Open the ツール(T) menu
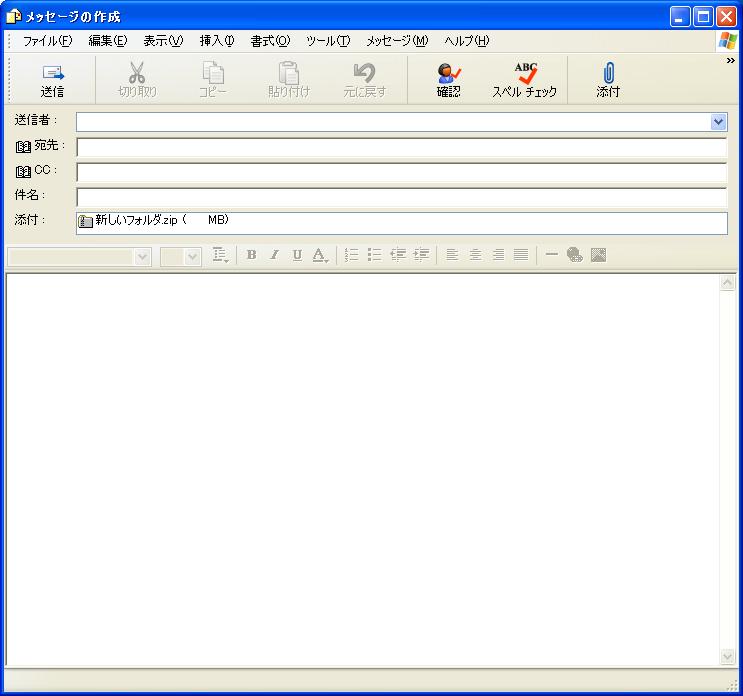 [x=328, y=41]
